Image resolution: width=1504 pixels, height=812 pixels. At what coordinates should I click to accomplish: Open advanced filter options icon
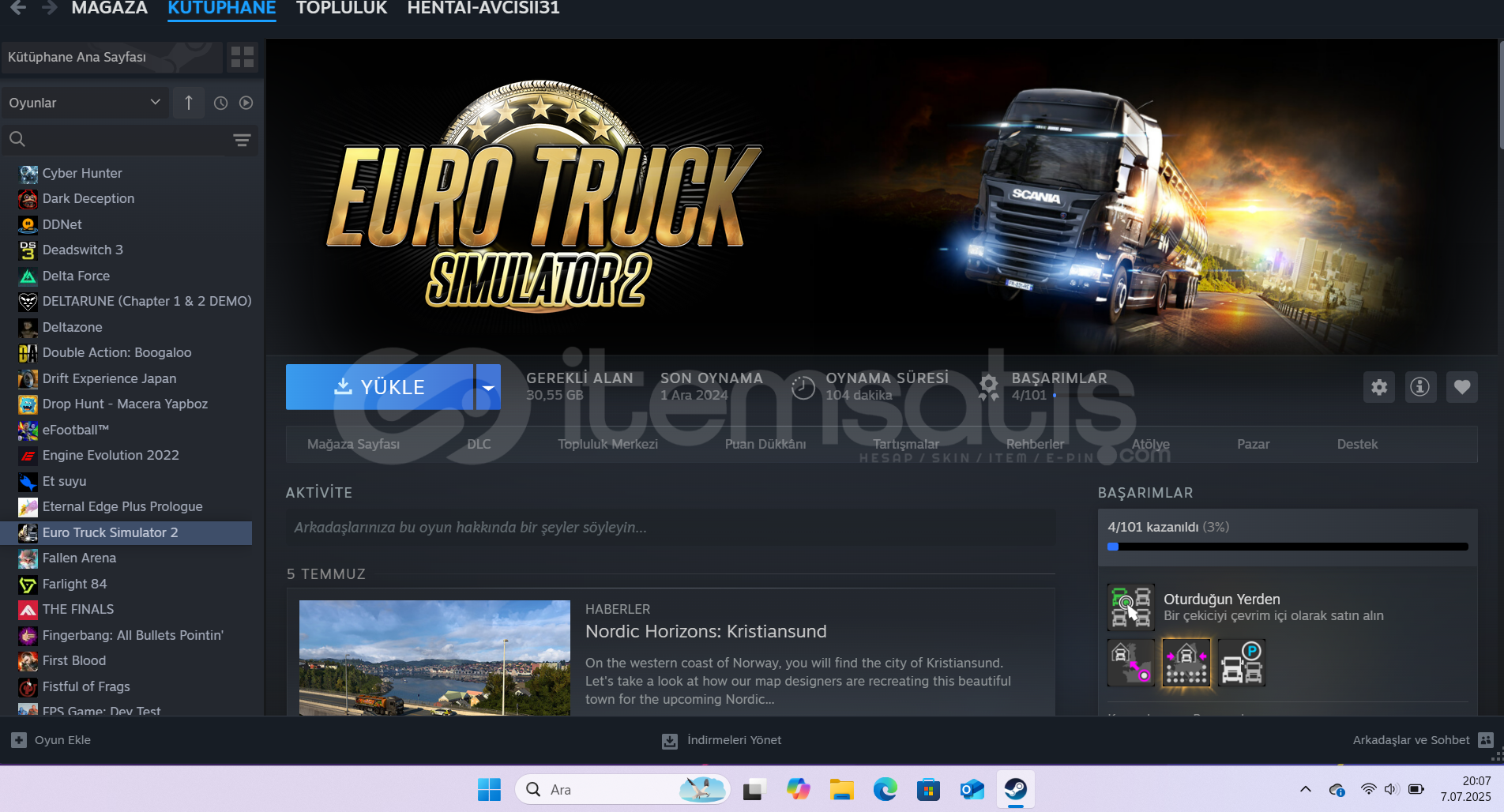[x=242, y=140]
